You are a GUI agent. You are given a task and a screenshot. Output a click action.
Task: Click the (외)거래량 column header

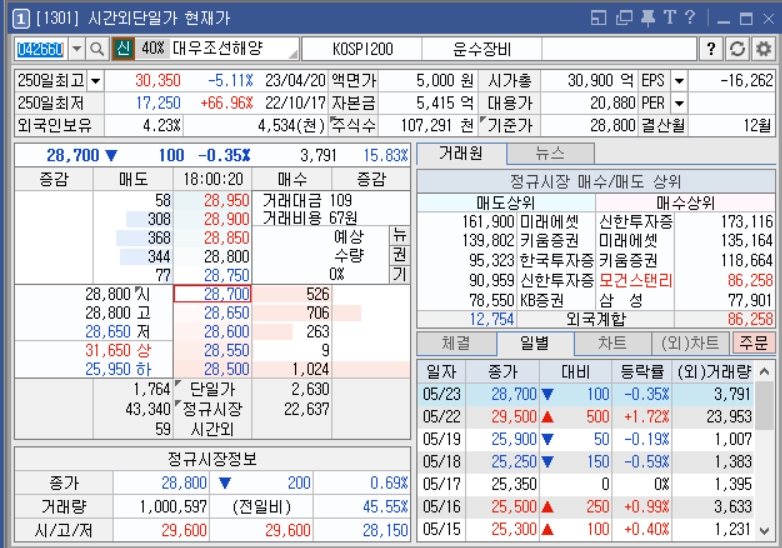pyautogui.click(x=714, y=372)
